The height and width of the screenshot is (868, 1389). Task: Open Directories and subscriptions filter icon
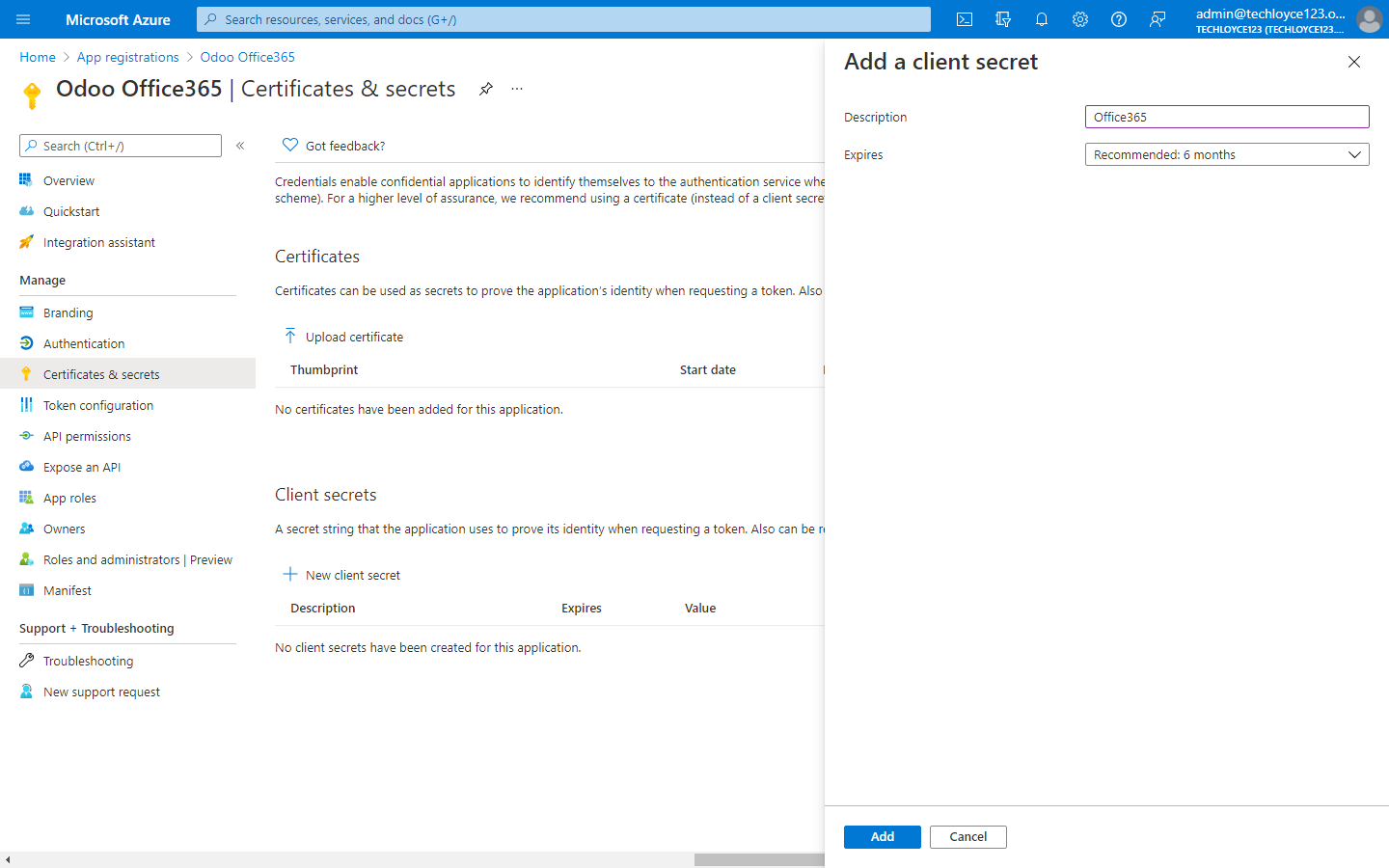point(1003,19)
